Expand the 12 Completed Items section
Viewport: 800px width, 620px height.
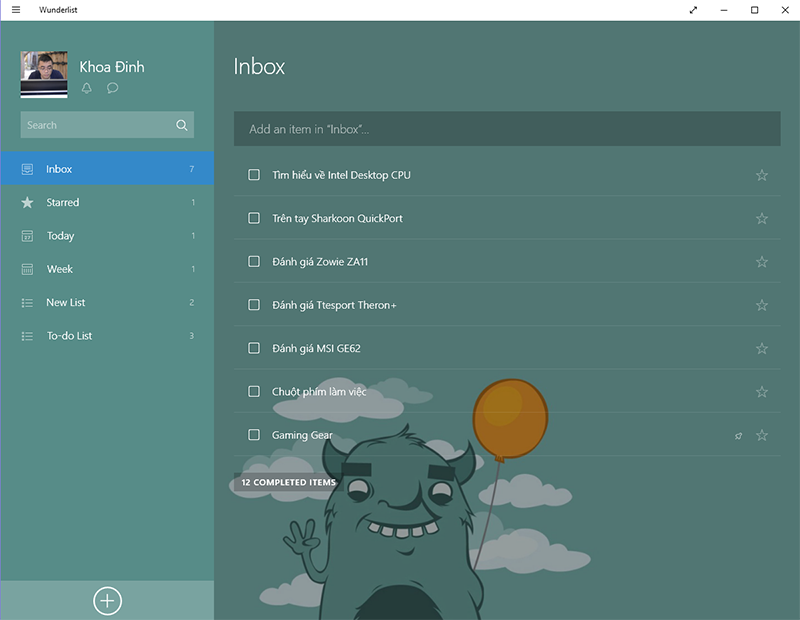pos(289,482)
